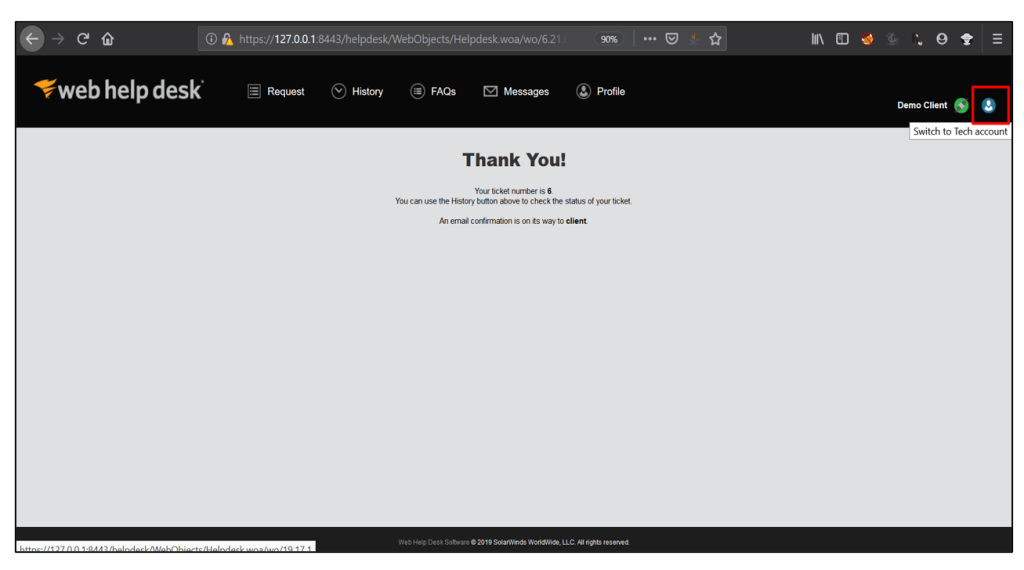Save page to Pocket
Image resolution: width=1024 pixels, height=570 pixels.
pos(671,39)
